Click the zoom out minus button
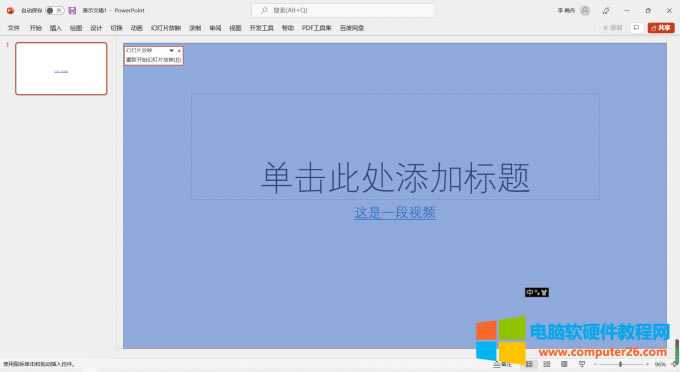Screen dimensions: 680x372 click(595, 365)
